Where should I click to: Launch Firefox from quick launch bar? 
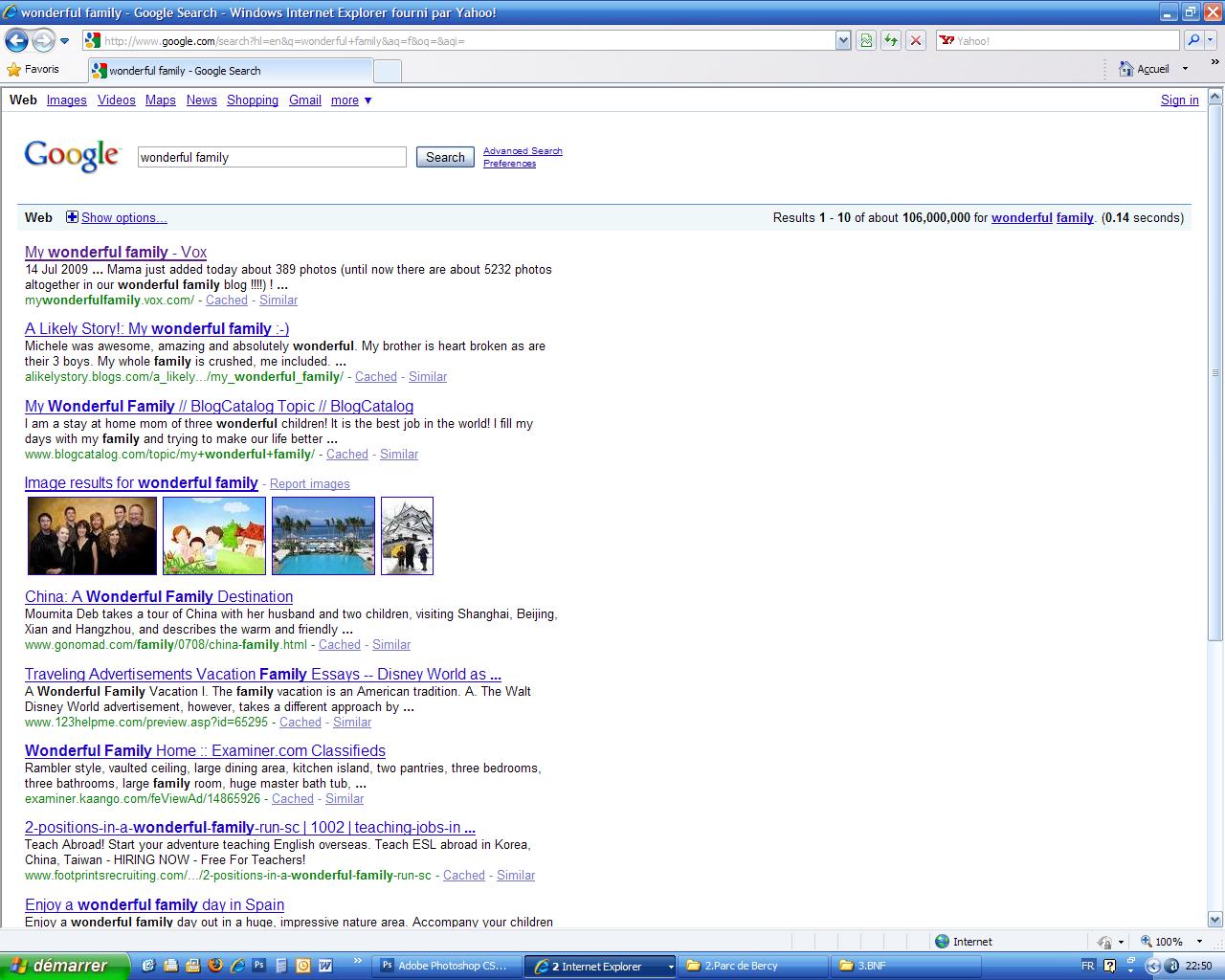[214, 966]
